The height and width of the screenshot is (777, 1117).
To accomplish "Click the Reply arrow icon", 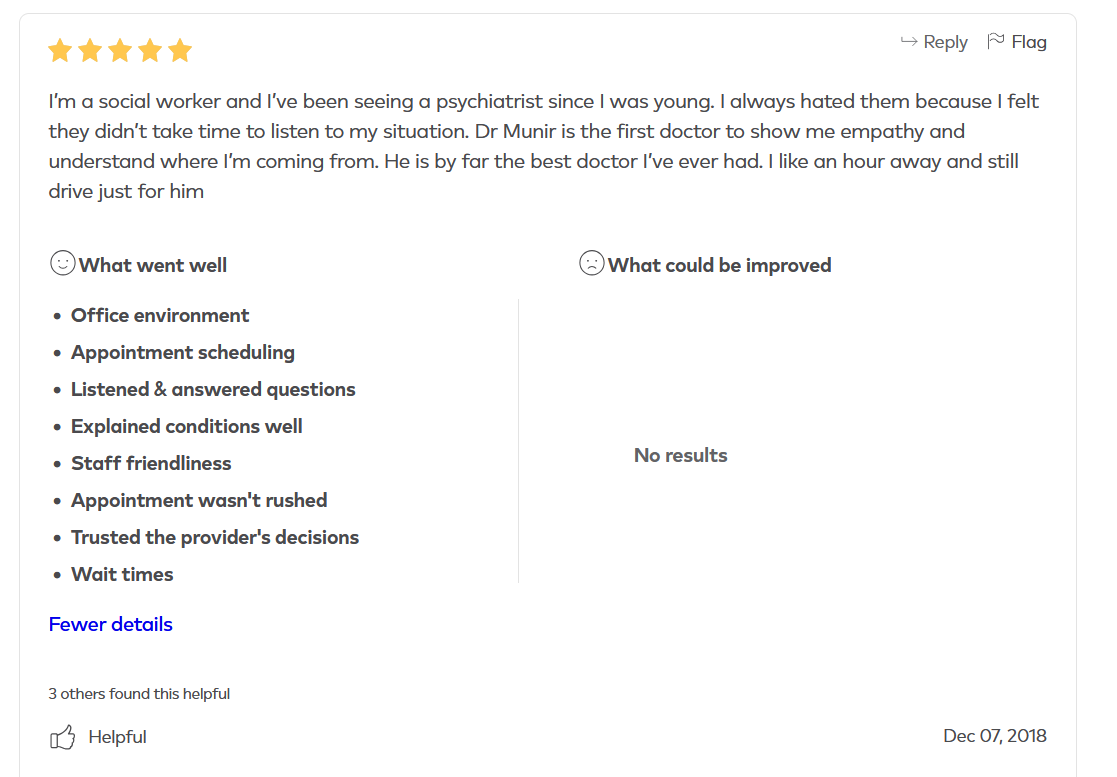I will (909, 41).
